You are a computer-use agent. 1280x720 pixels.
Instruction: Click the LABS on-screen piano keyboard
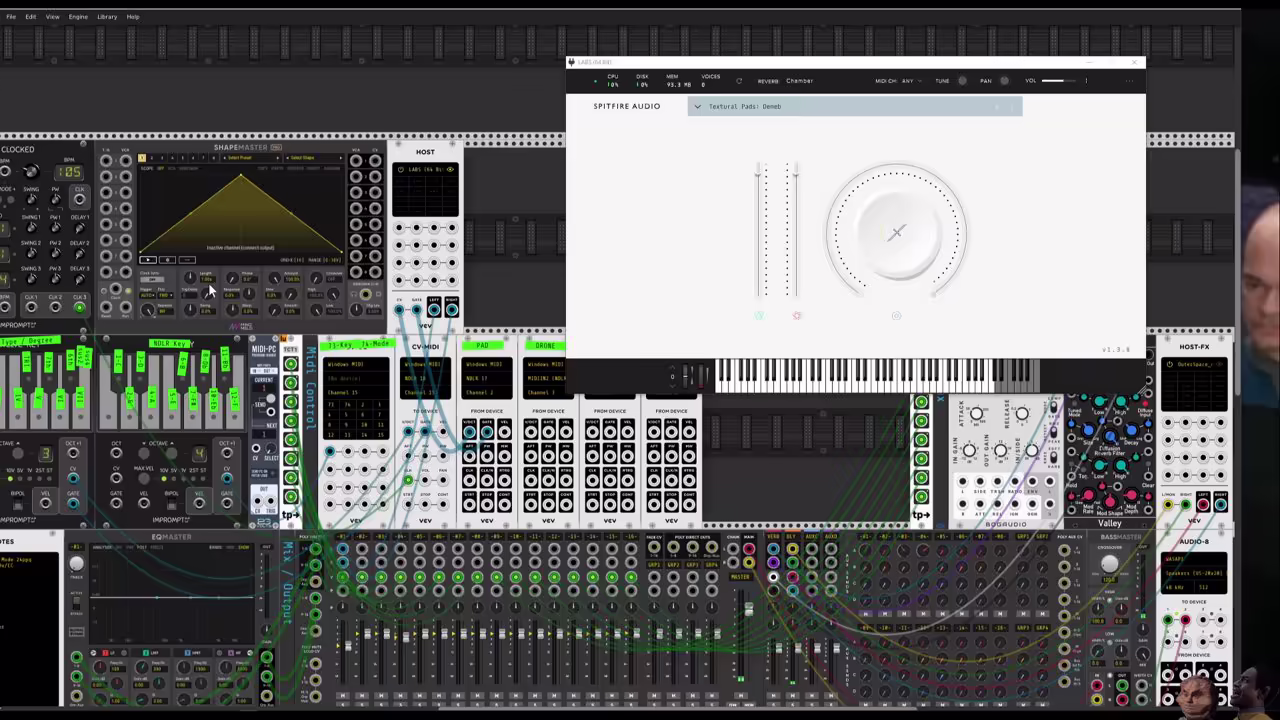tap(876, 375)
